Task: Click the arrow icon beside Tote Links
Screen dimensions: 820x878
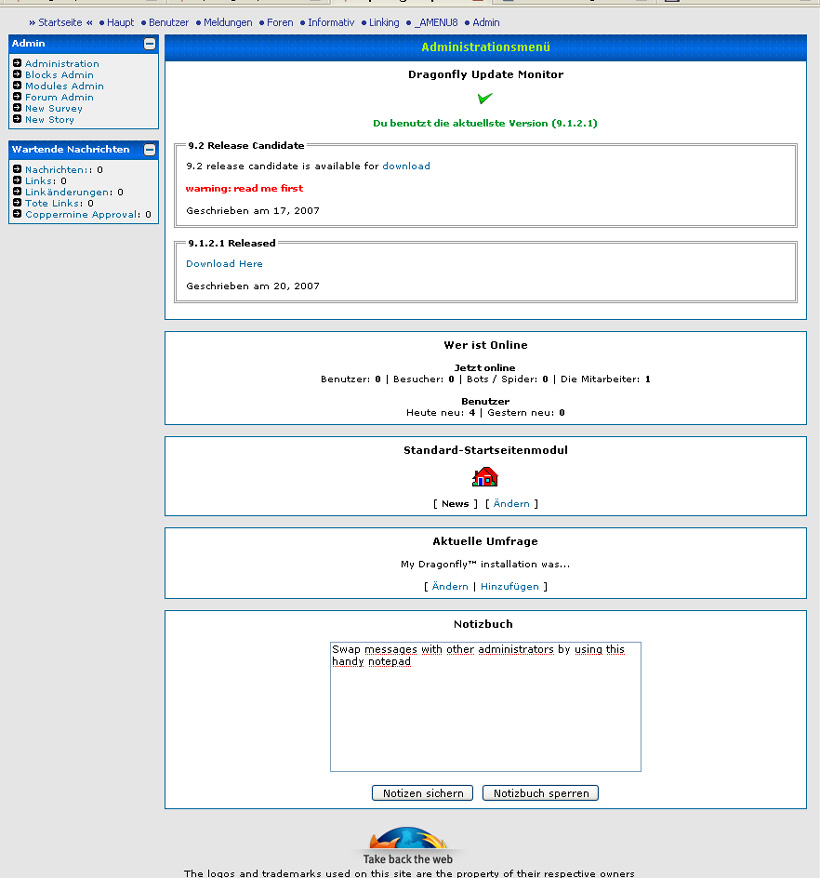Action: [17, 202]
